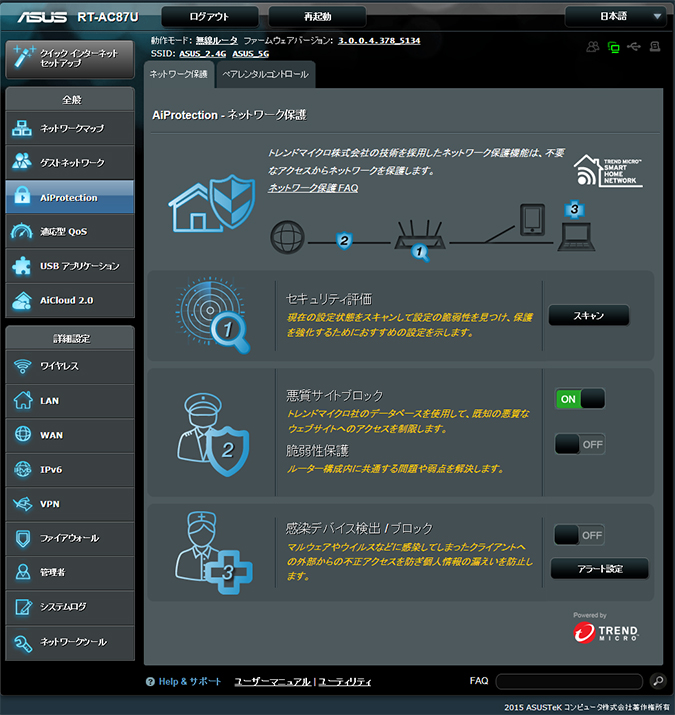Image resolution: width=675 pixels, height=715 pixels.
Task: Click the USB status icon in header
Action: (x=634, y=47)
